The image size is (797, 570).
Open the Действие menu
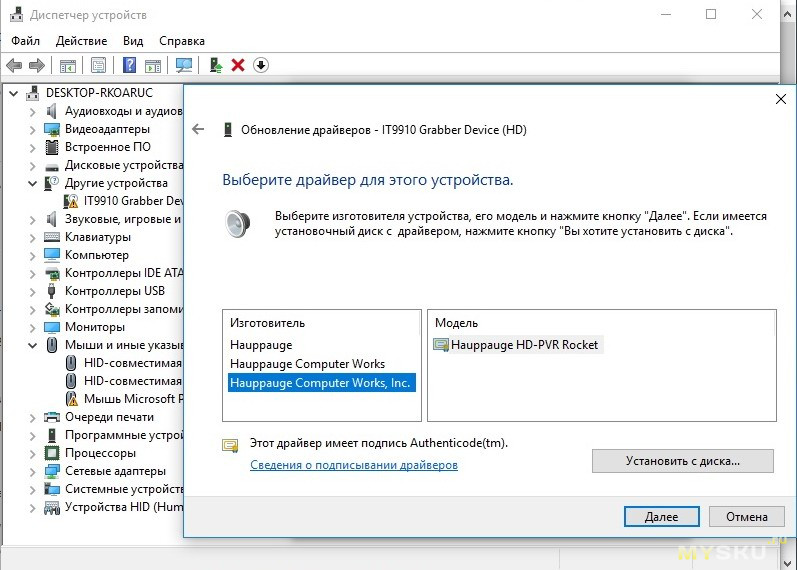coord(81,41)
